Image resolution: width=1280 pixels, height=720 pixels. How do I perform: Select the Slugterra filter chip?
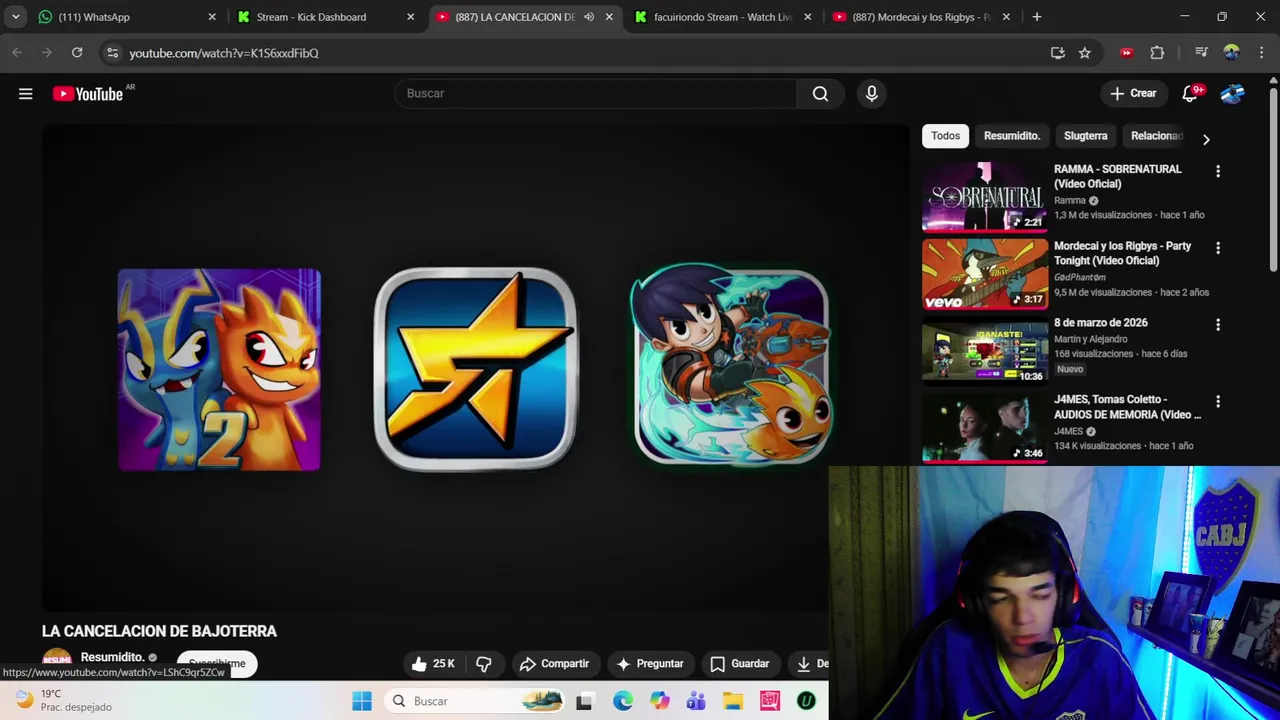tap(1085, 136)
